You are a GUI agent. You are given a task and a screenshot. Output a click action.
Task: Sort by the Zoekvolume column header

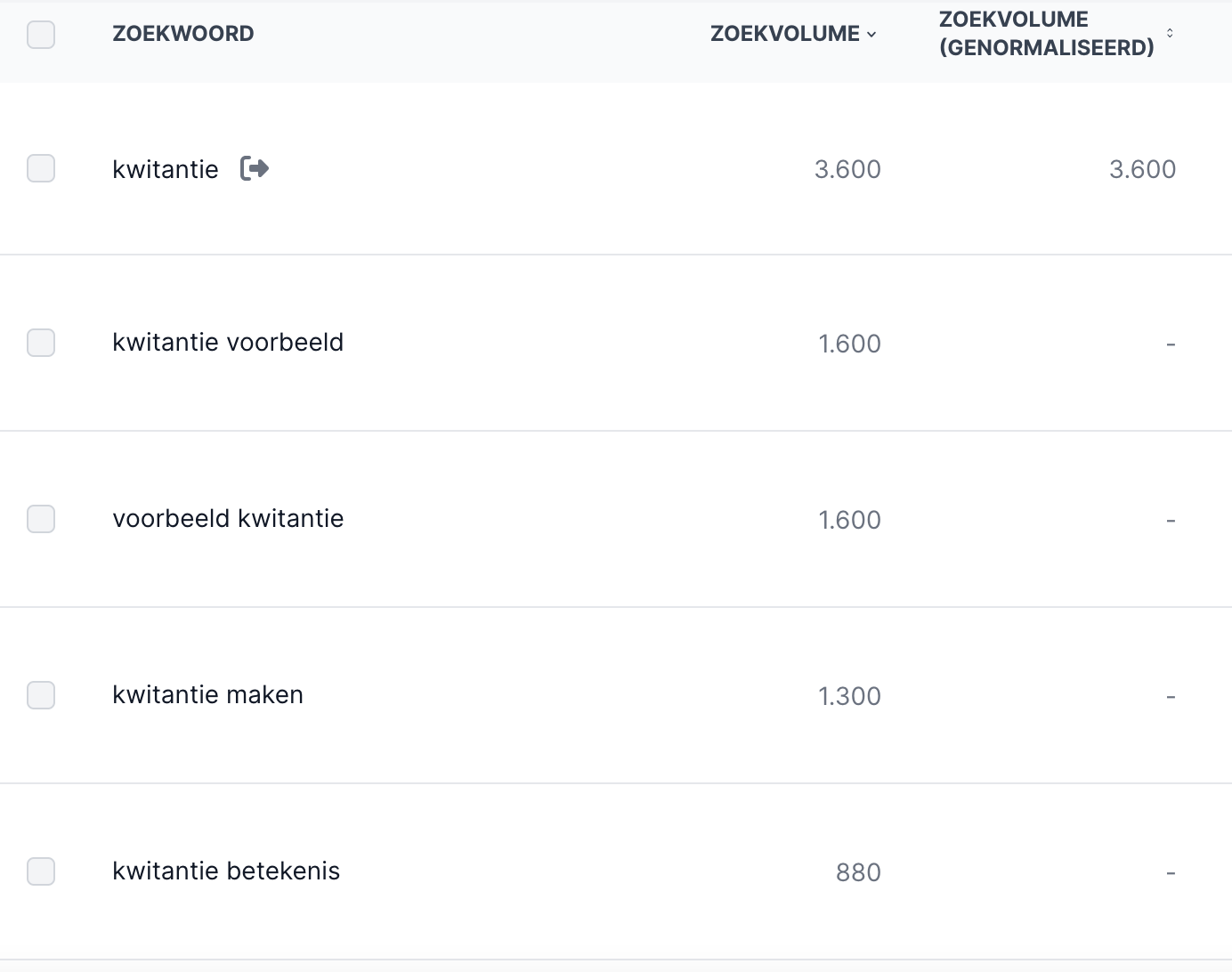click(x=785, y=34)
